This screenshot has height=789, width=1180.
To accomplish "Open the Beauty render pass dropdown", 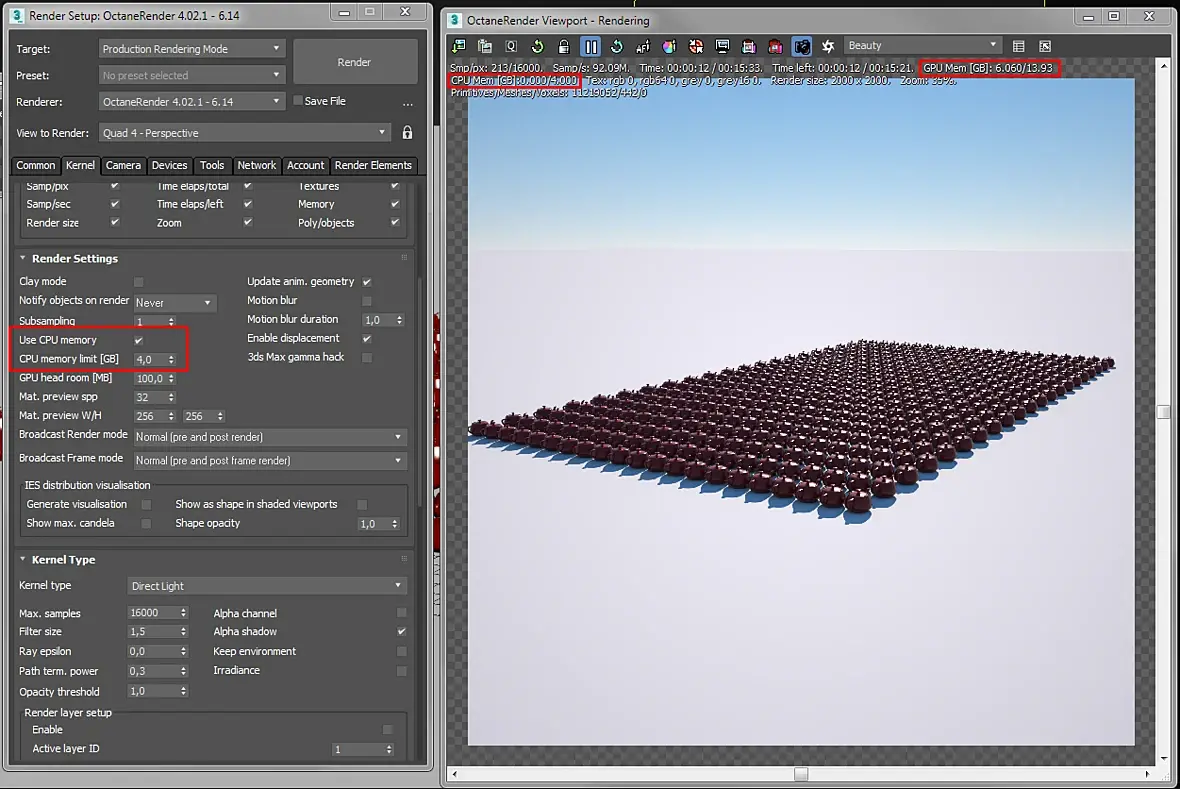I will coord(922,46).
